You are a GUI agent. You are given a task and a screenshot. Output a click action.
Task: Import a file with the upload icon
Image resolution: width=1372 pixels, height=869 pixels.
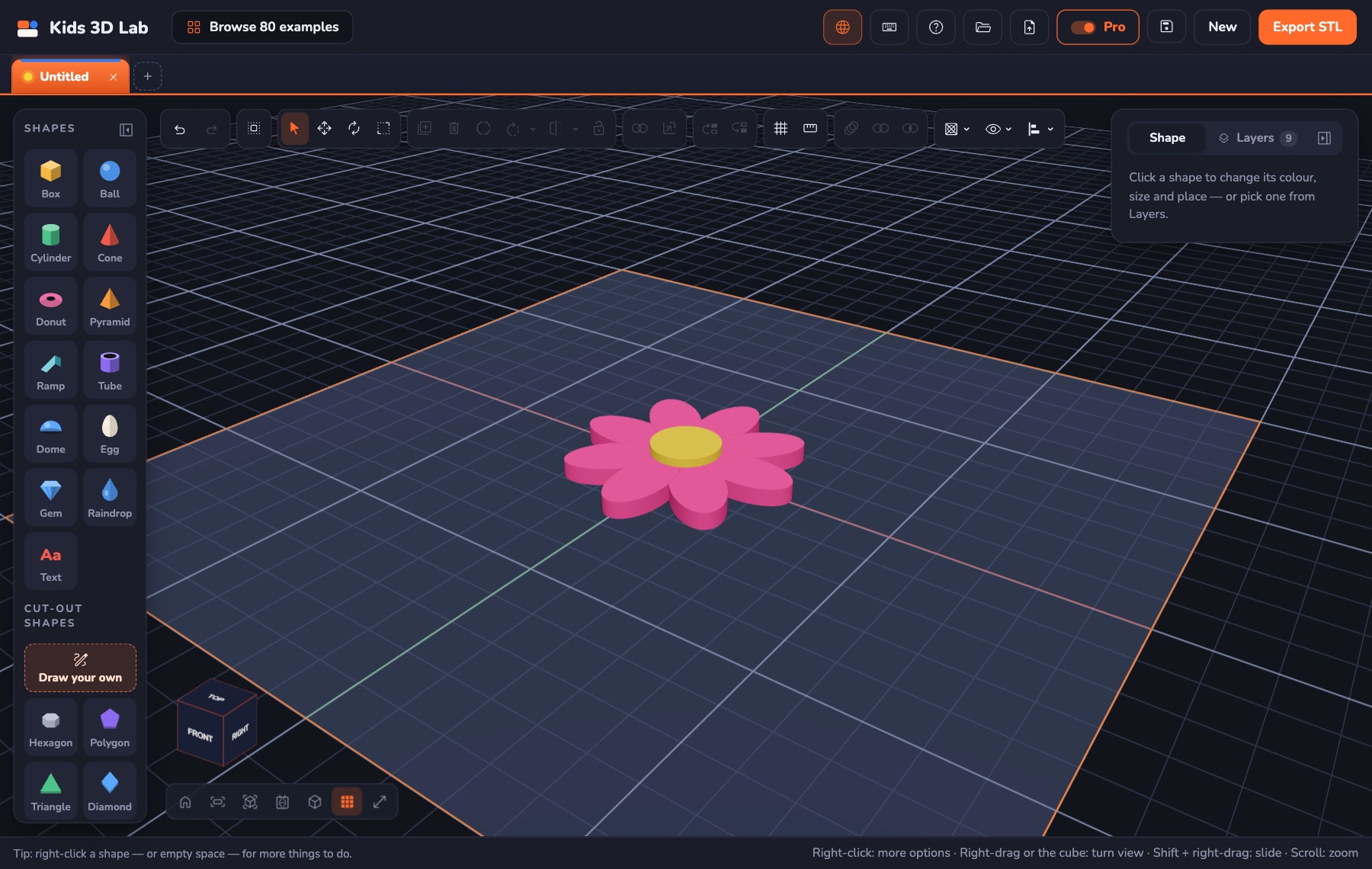pyautogui.click(x=1029, y=27)
